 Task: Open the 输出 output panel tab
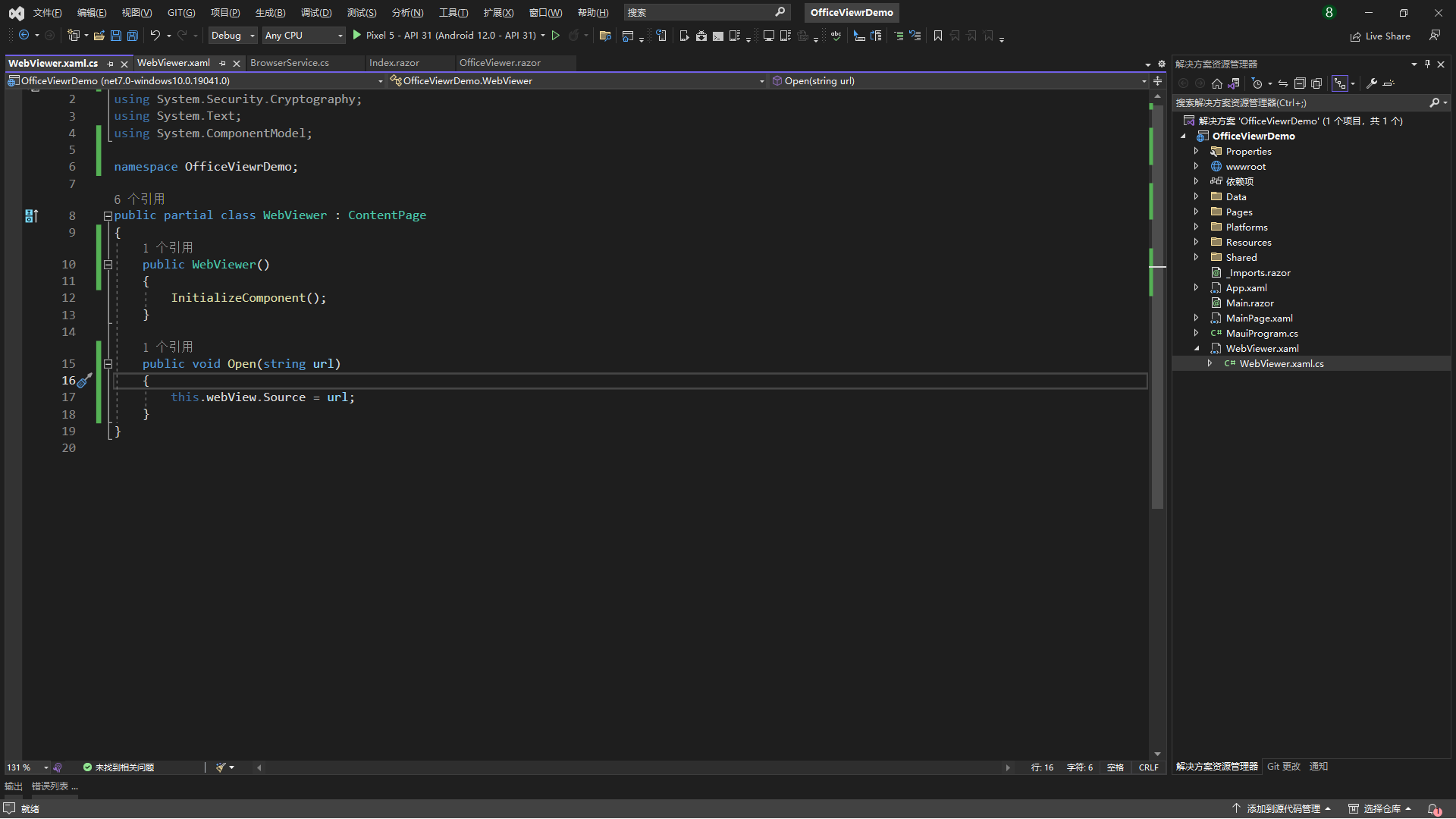(x=14, y=786)
